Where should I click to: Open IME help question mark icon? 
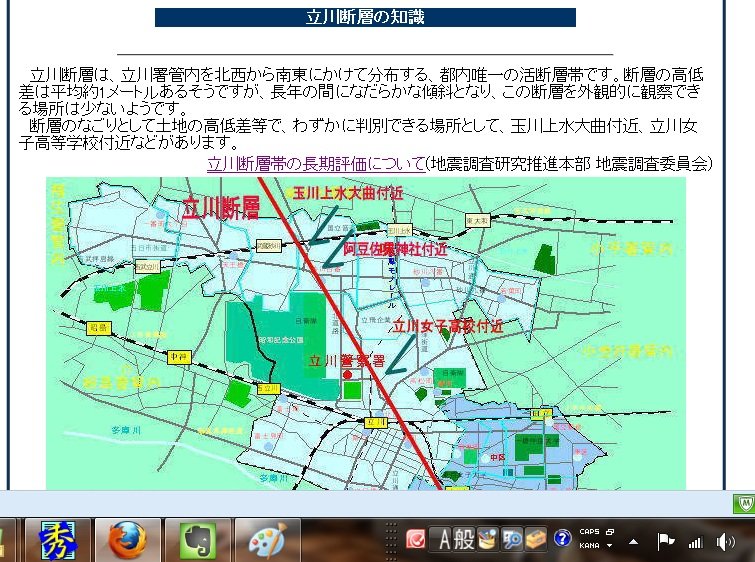pyautogui.click(x=562, y=538)
